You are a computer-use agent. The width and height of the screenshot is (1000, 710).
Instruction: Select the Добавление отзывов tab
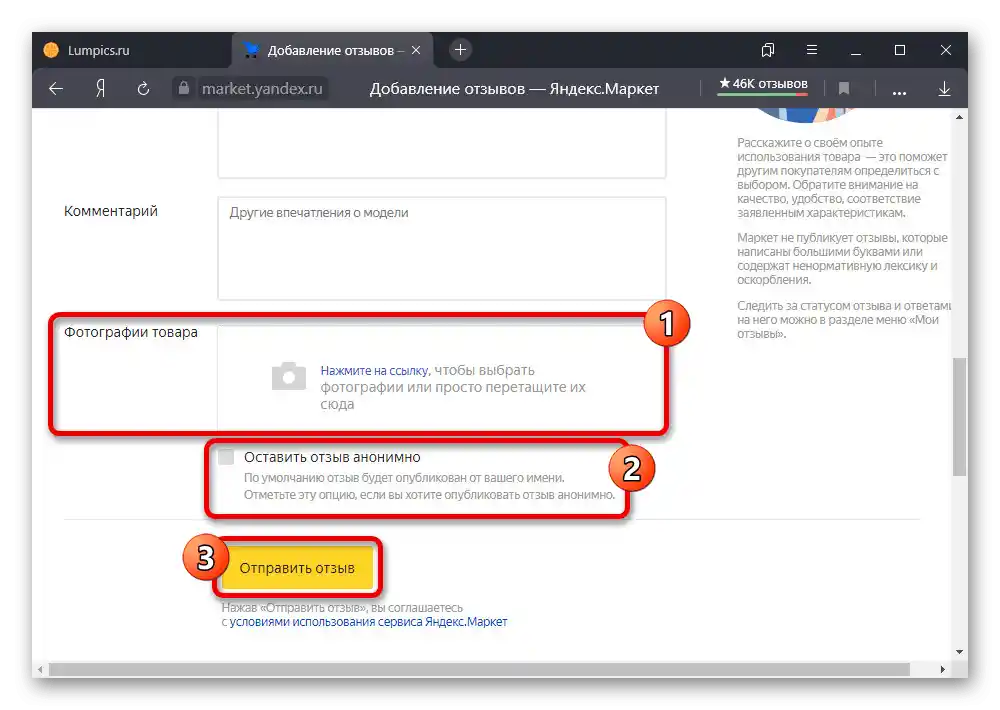pos(330,48)
